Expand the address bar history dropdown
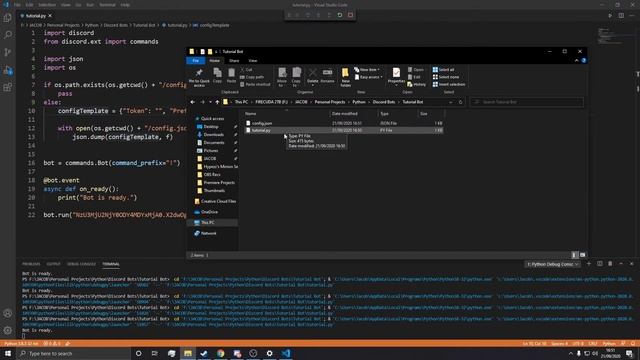Image resolution: width=640 pixels, height=360 pixels. pos(451,102)
